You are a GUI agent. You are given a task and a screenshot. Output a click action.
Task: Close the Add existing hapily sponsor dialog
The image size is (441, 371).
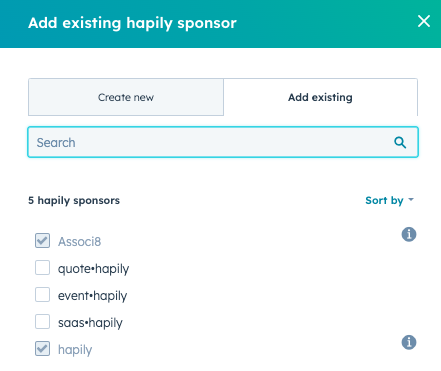[424, 21]
